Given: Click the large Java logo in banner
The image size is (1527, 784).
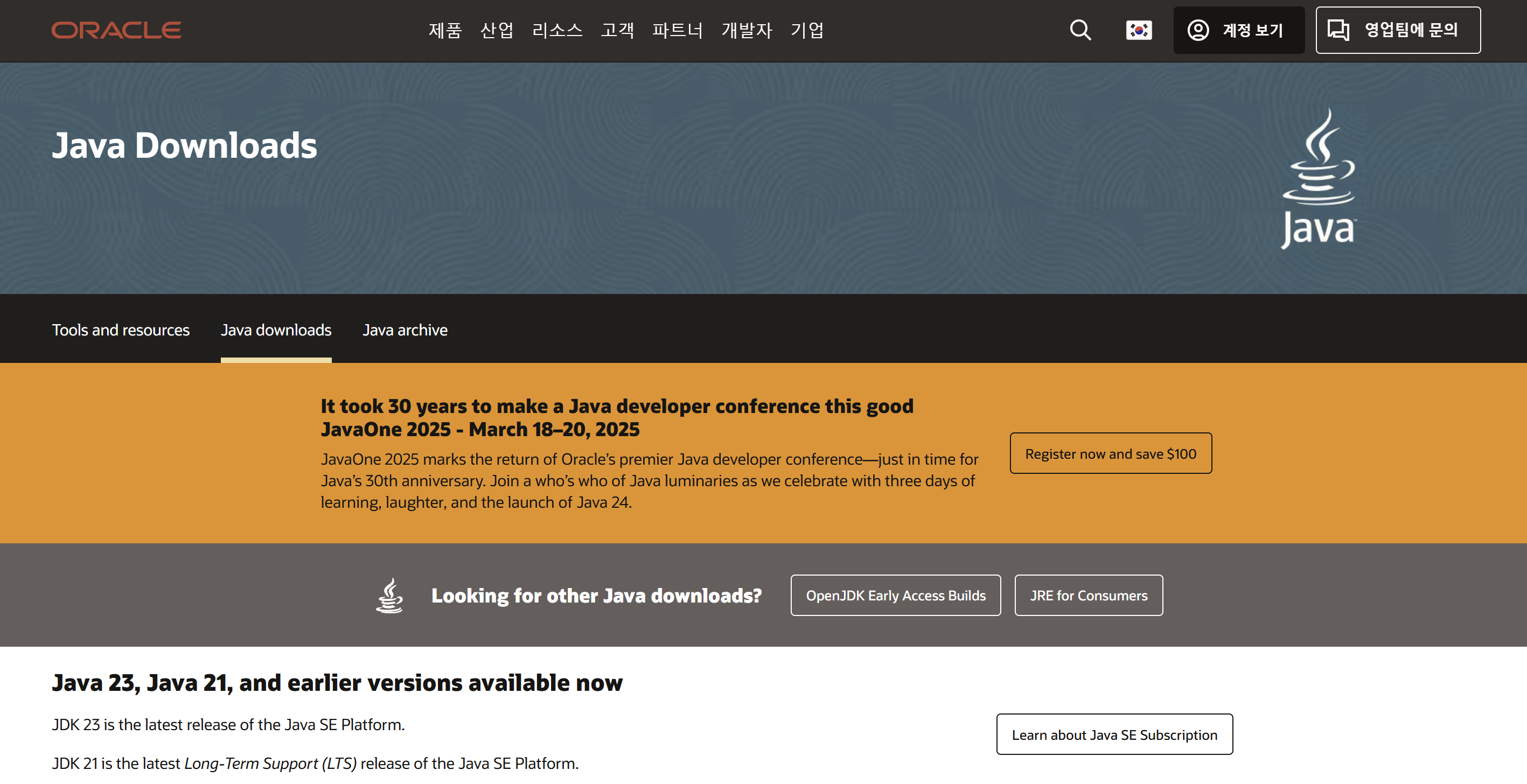Looking at the screenshot, I should (x=1319, y=178).
